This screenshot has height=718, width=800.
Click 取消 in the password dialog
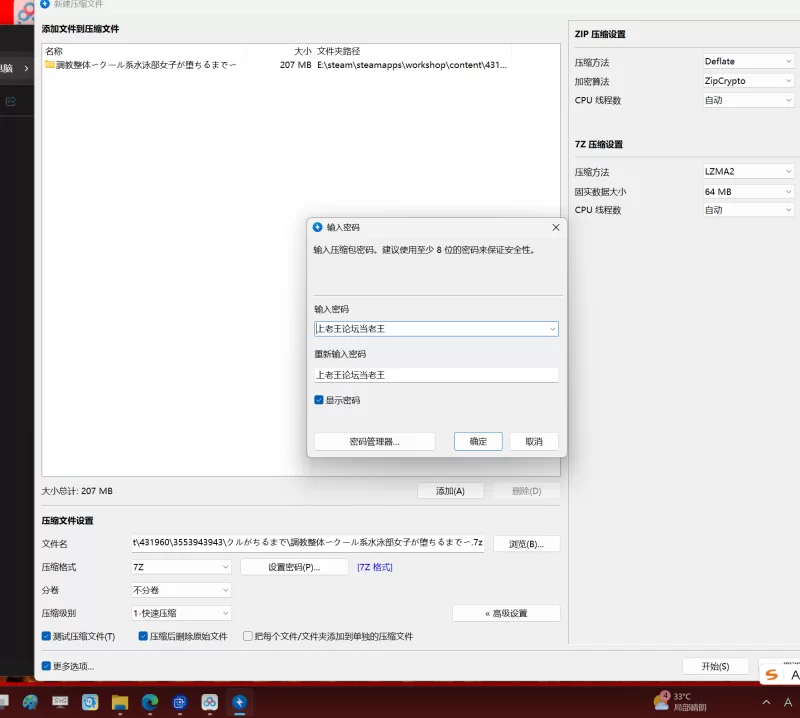tap(534, 441)
